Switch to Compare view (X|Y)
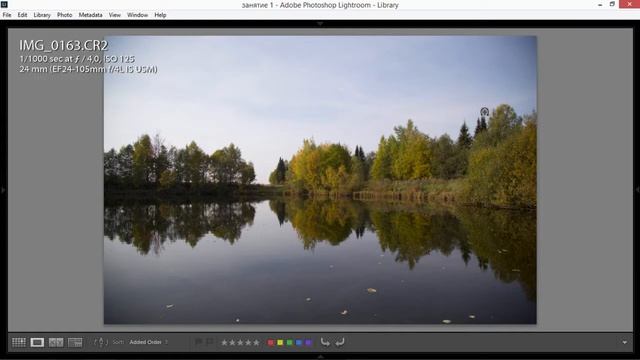 tap(56, 342)
